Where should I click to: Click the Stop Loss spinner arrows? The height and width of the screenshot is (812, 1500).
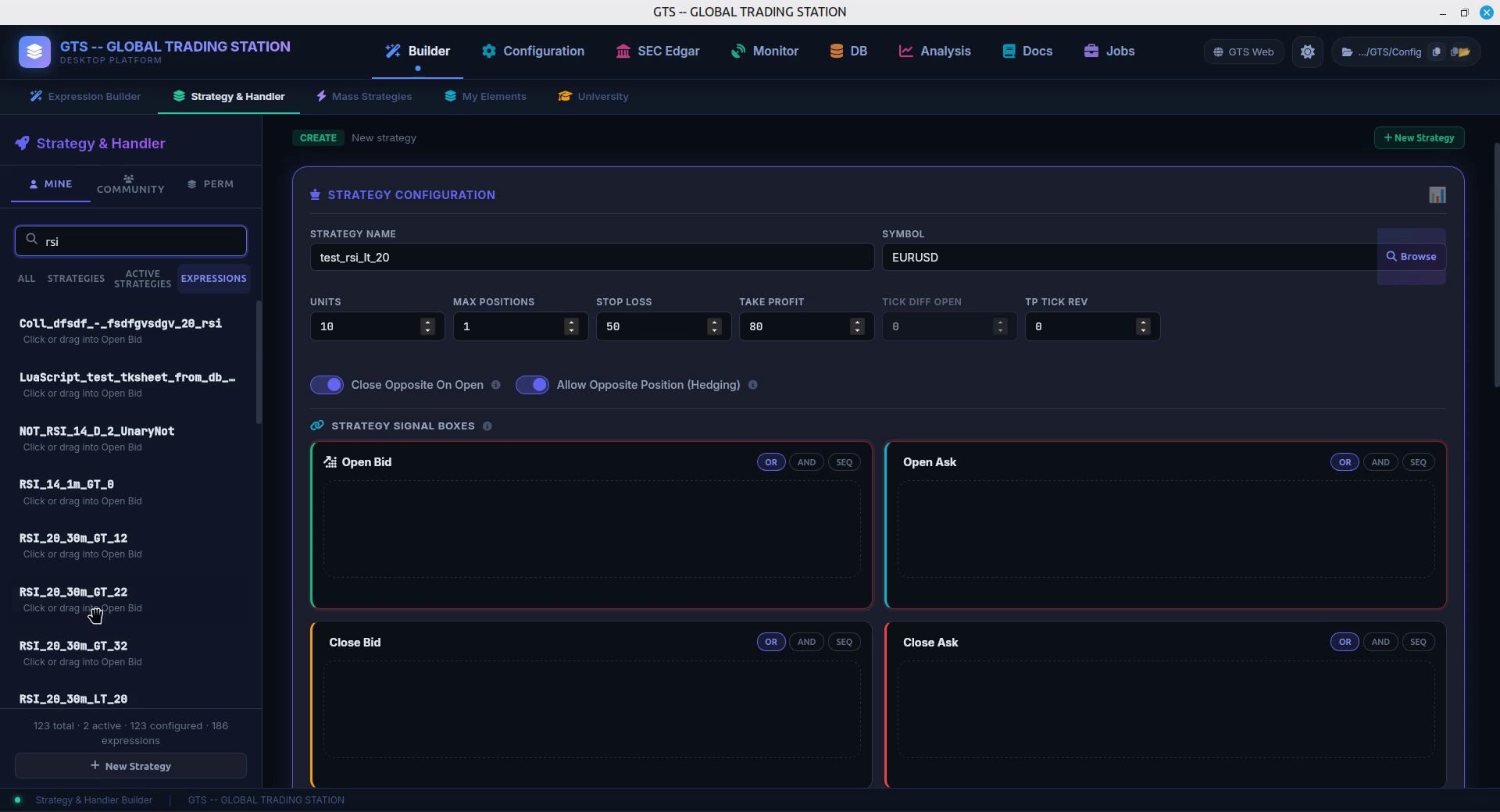click(x=714, y=326)
